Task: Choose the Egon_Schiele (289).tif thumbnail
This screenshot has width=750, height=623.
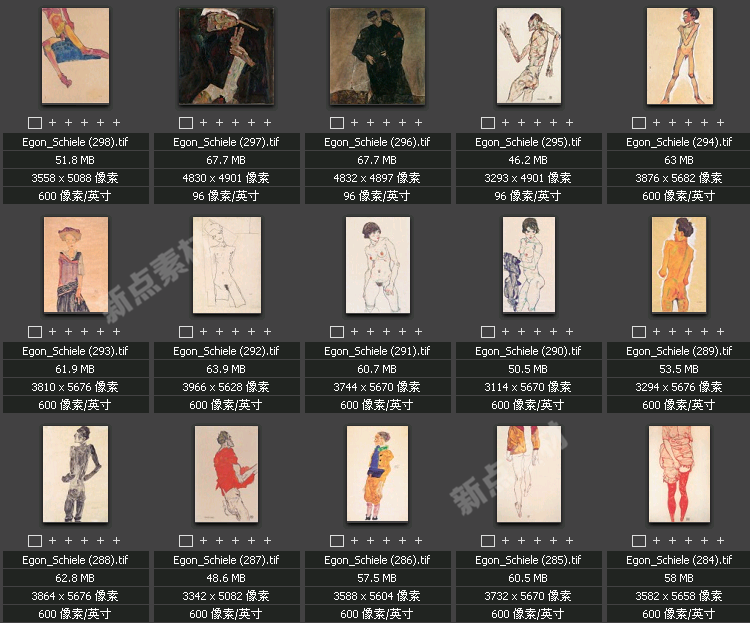Action: [x=679, y=265]
